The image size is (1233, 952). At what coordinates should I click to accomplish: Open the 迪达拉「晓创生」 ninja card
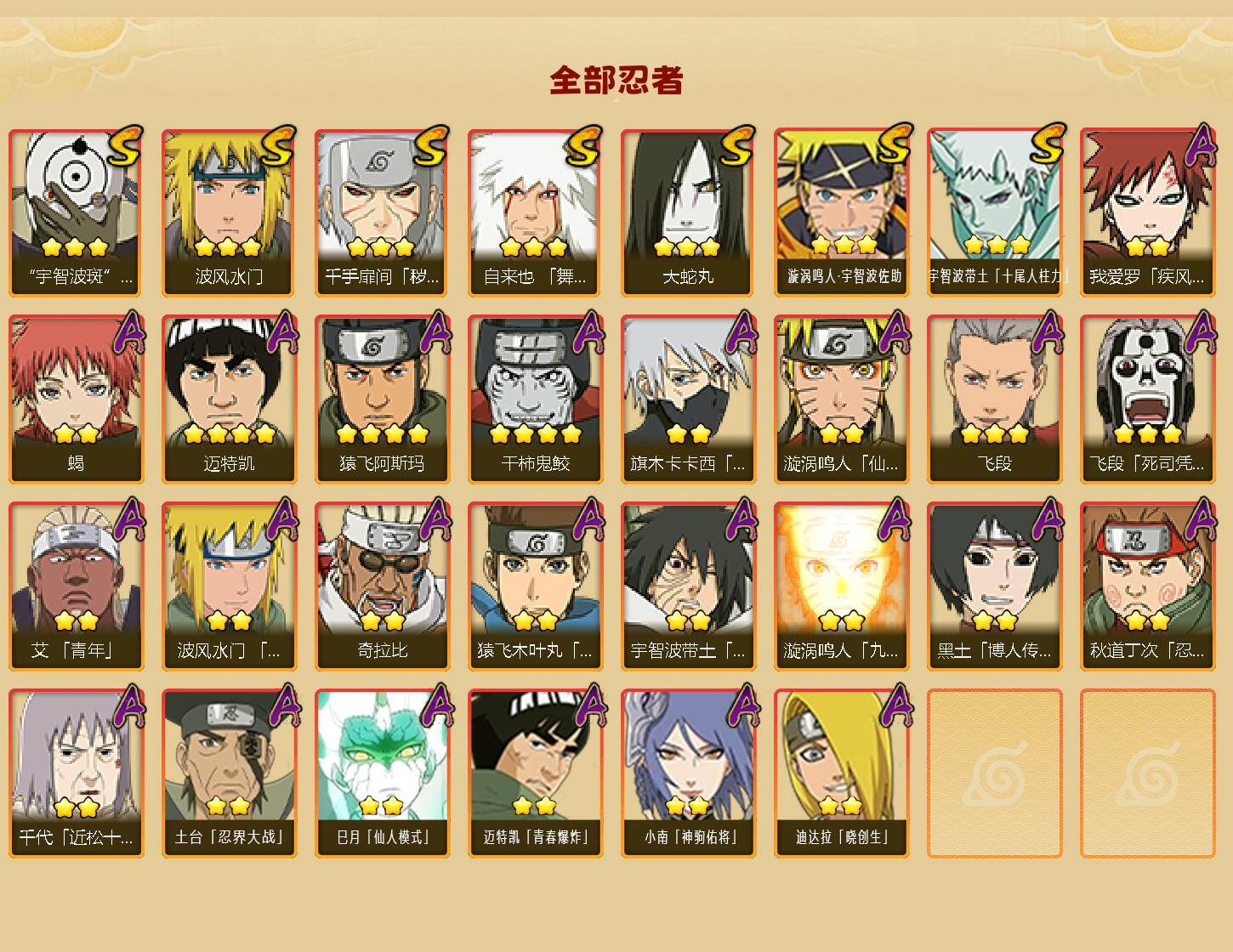click(x=842, y=773)
